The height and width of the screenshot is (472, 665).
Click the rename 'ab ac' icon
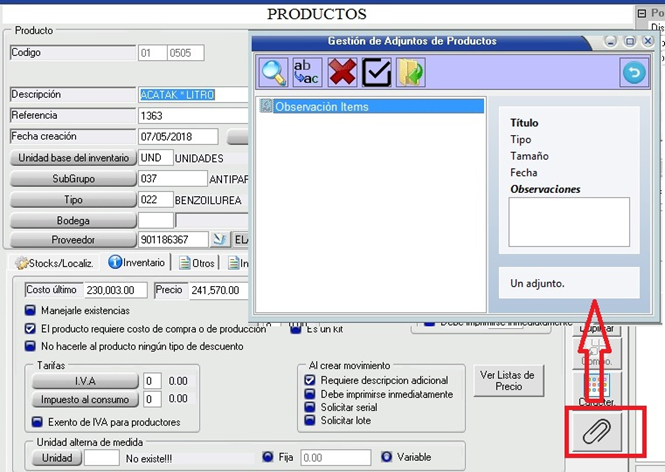pyautogui.click(x=306, y=72)
